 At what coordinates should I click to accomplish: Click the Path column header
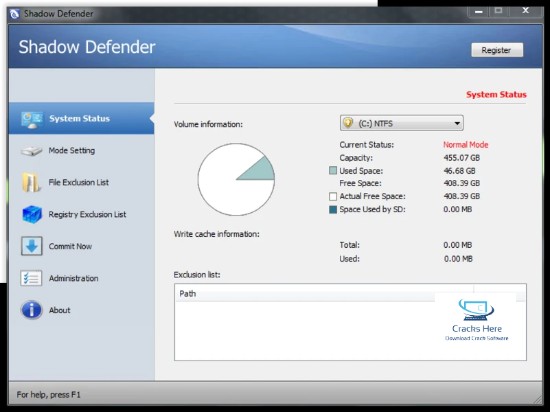(323, 294)
